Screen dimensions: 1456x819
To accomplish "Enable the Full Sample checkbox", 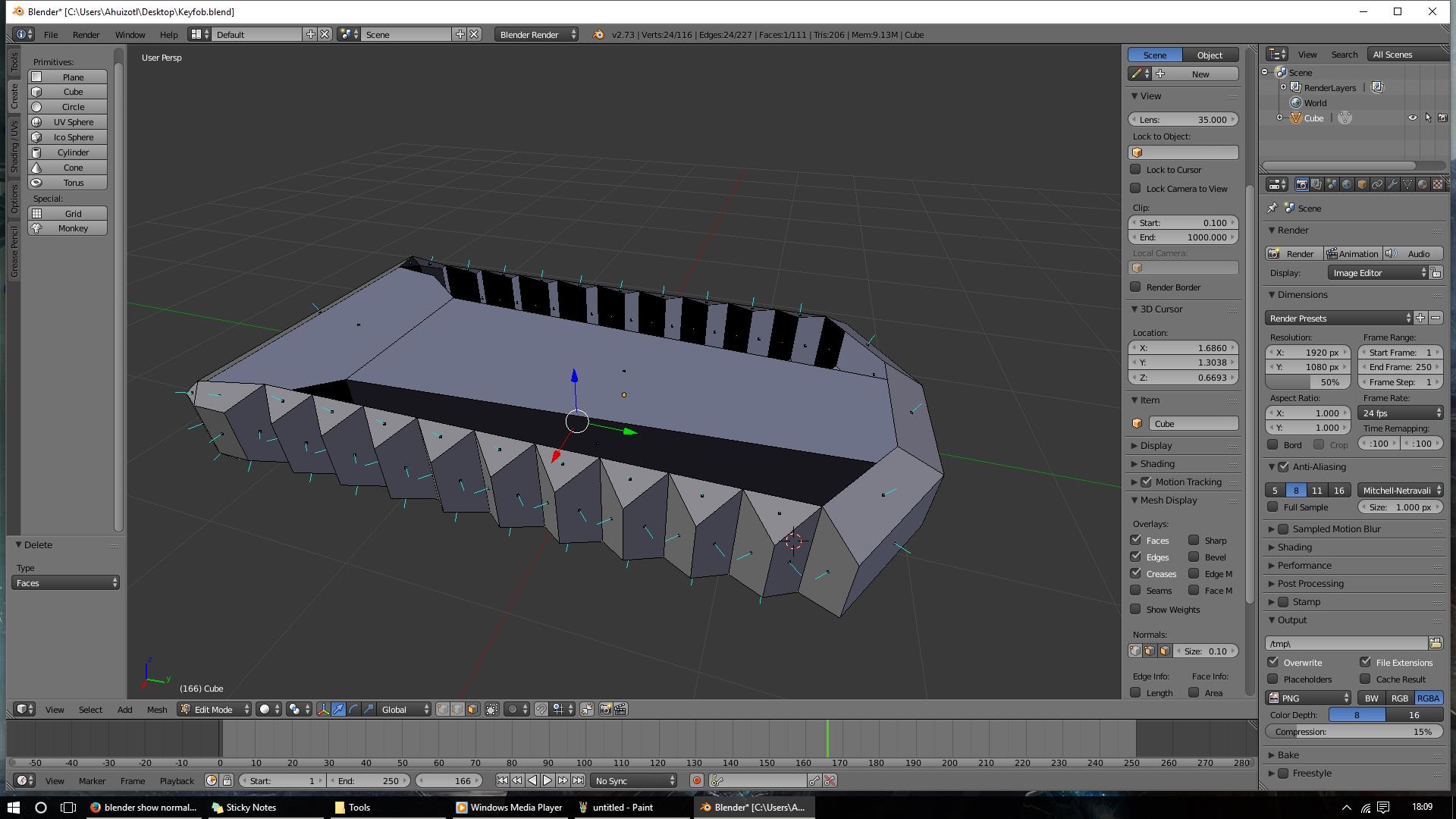I will click(x=1273, y=507).
